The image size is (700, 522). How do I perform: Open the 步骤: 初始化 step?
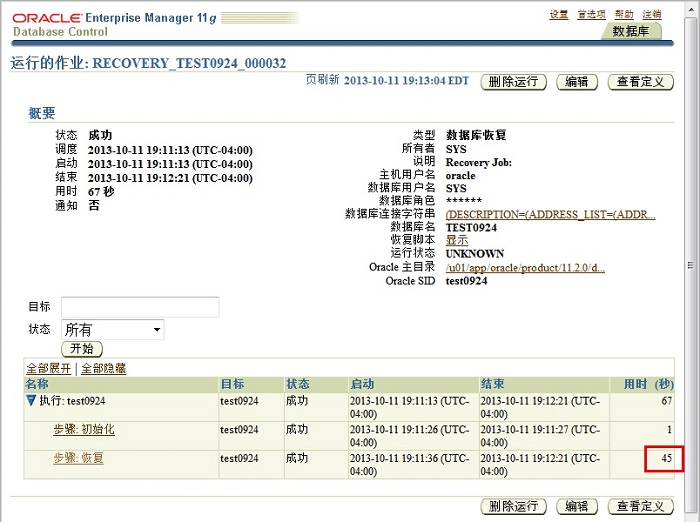click(84, 429)
